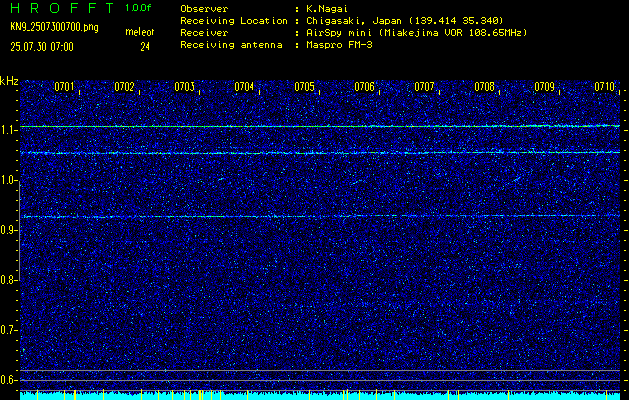Select the file name KN9_2507300700.png
629x400 pixels.
pos(54,28)
